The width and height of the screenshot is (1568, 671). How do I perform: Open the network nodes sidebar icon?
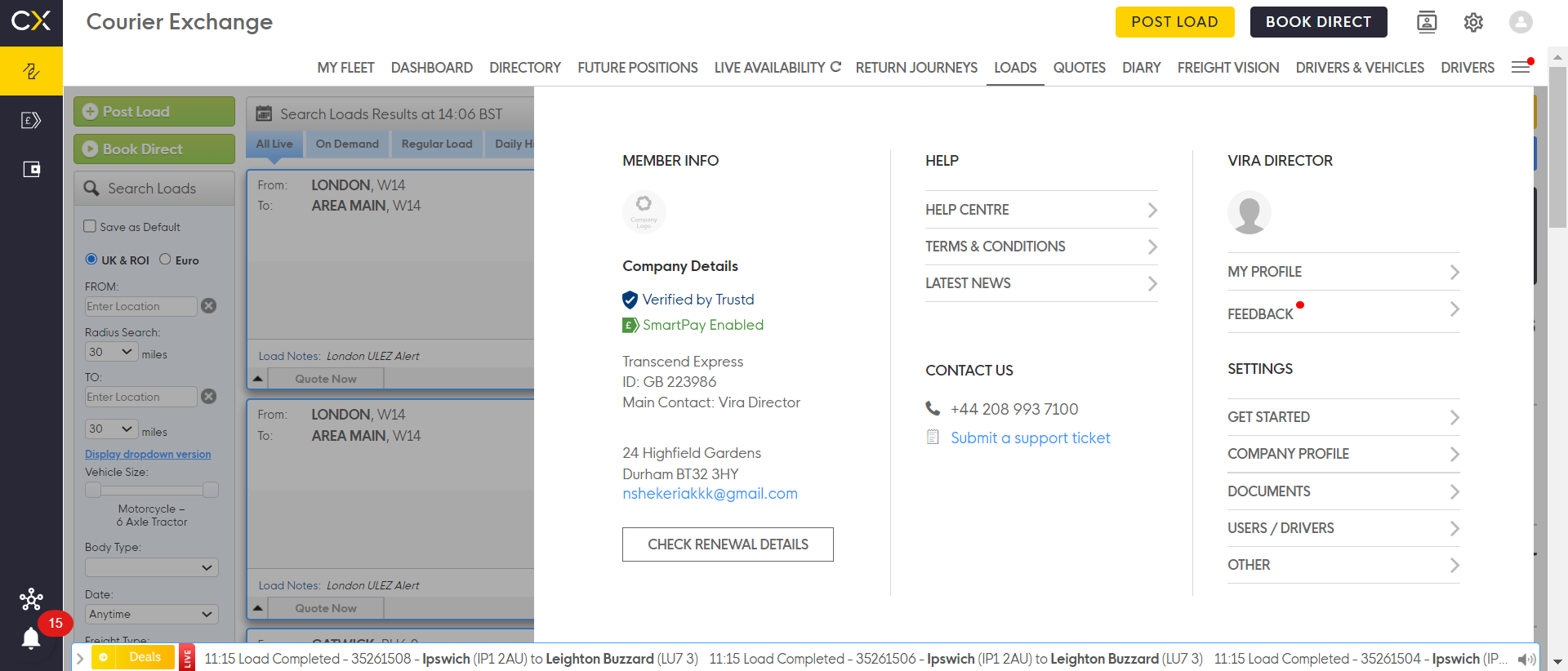pos(31,600)
